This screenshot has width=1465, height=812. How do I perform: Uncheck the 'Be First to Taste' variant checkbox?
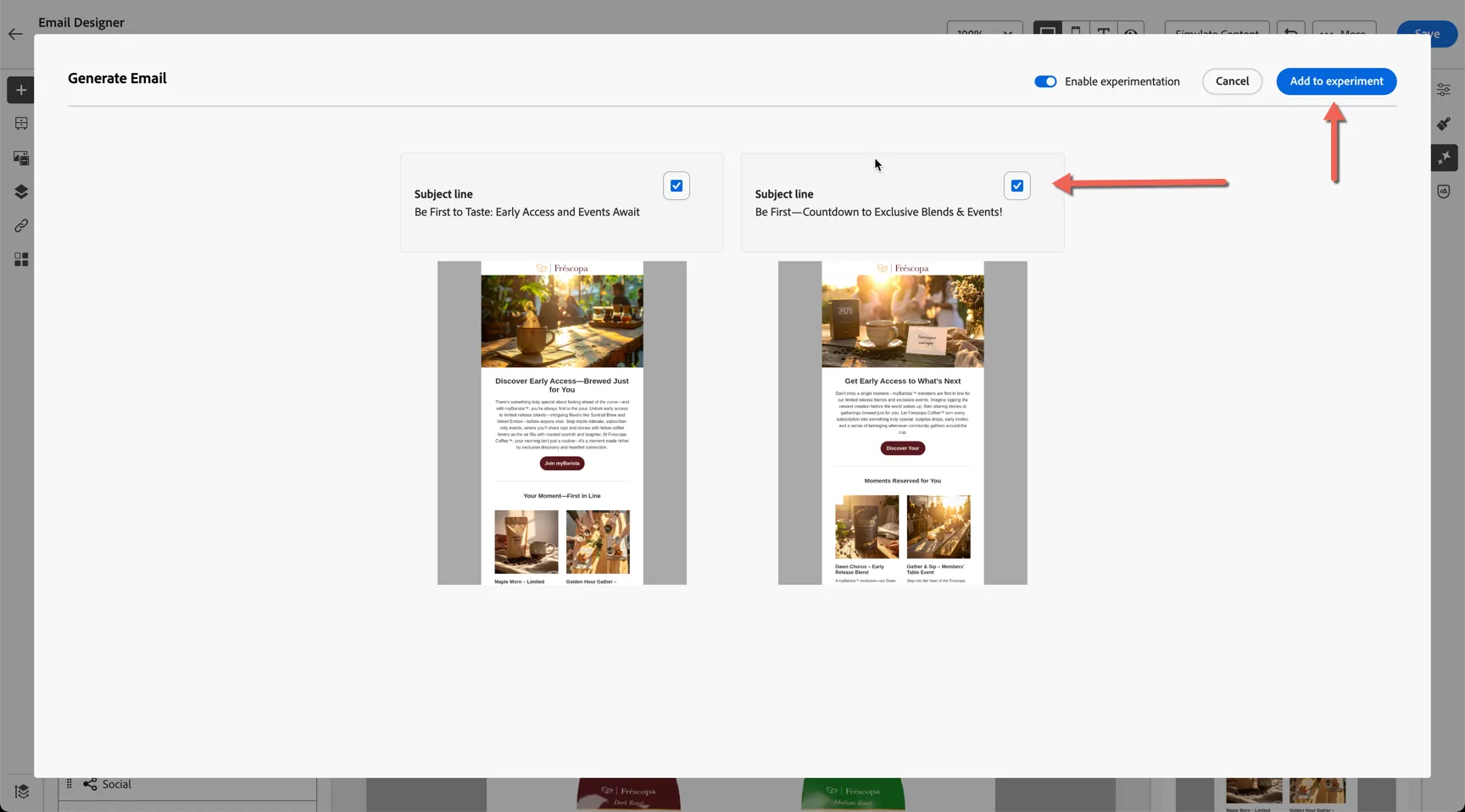677,186
